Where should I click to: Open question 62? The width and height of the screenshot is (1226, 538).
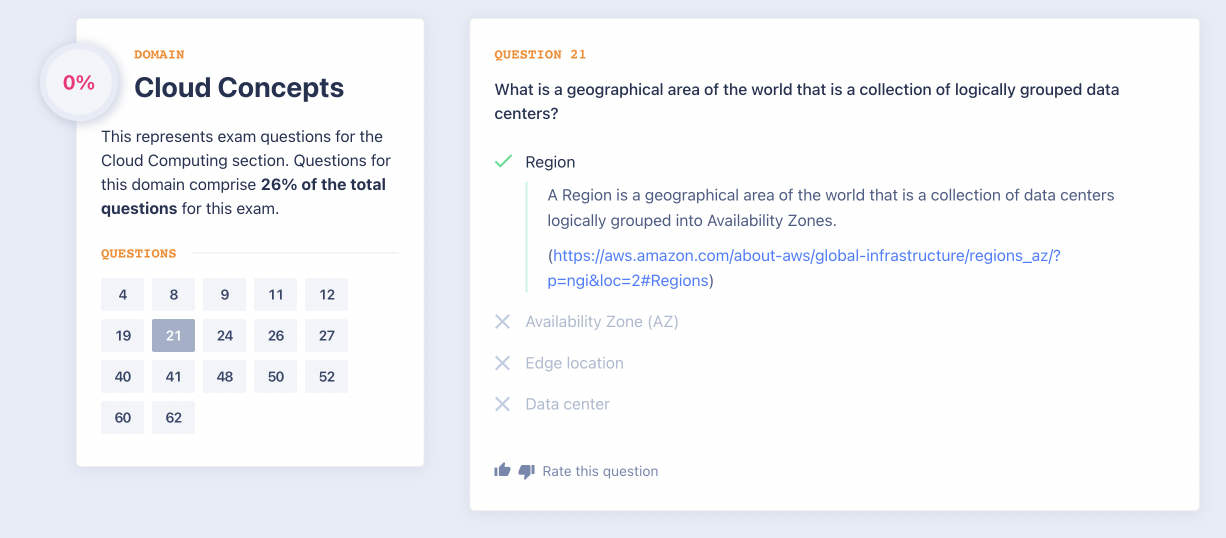point(174,418)
